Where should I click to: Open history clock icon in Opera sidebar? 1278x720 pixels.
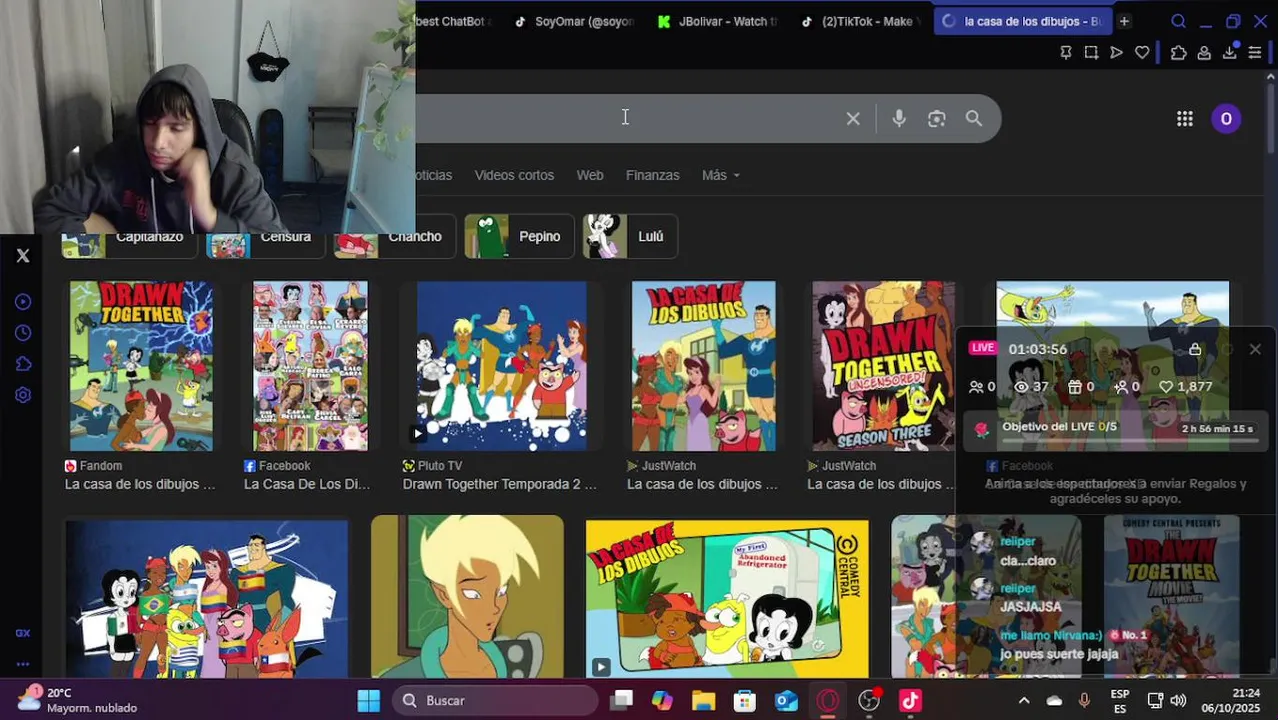coord(23,333)
